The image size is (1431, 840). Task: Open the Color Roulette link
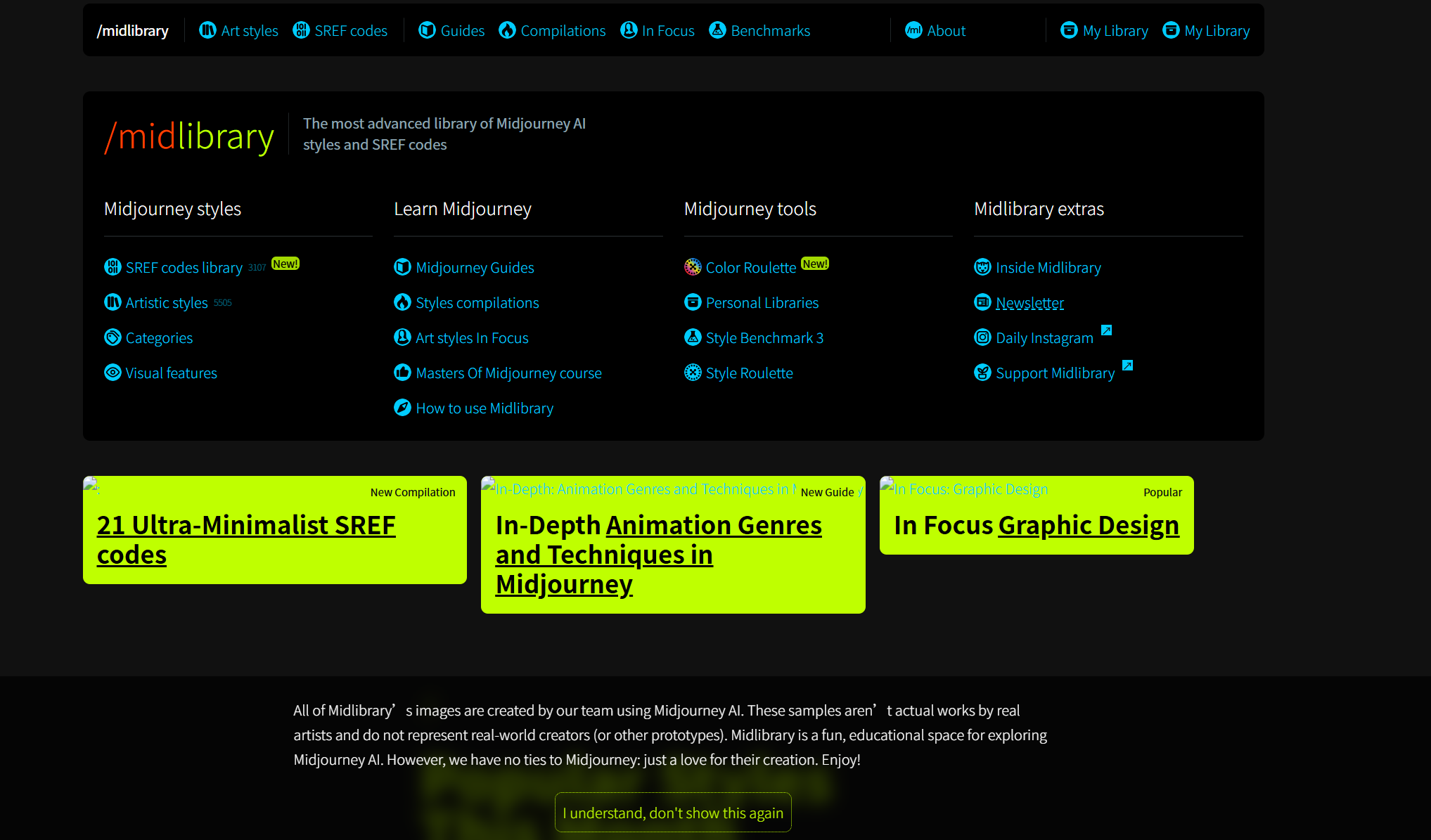pos(750,268)
